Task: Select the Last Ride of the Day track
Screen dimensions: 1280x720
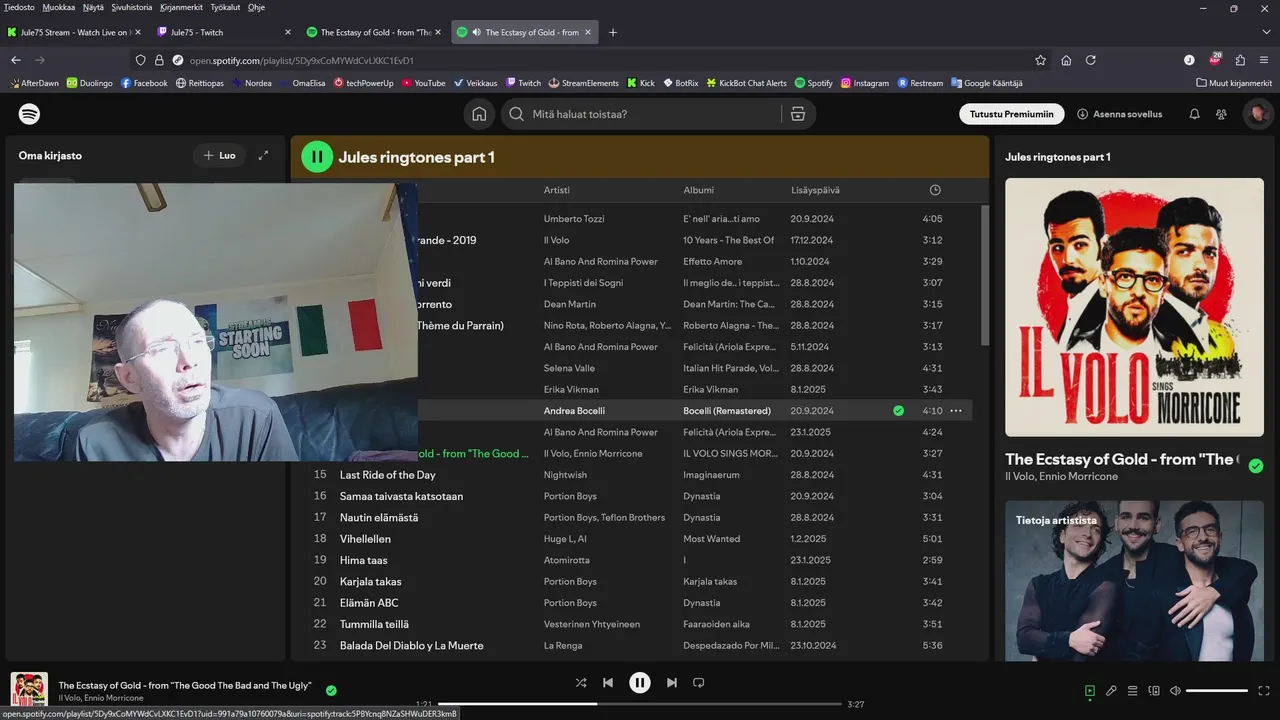Action: tap(387, 475)
